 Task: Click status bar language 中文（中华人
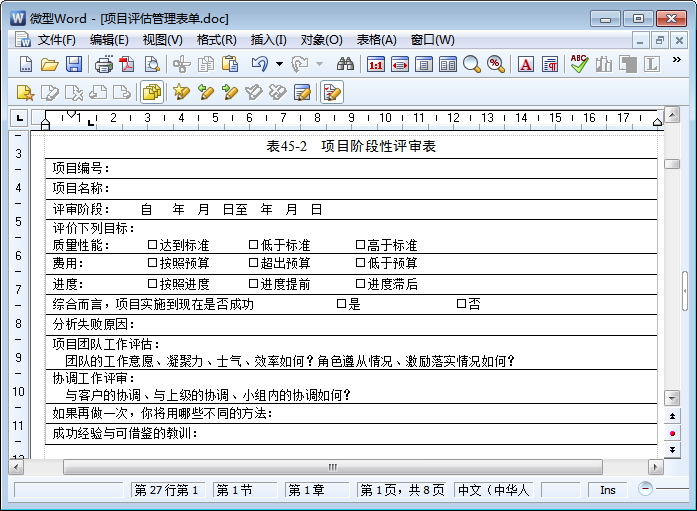(493, 490)
